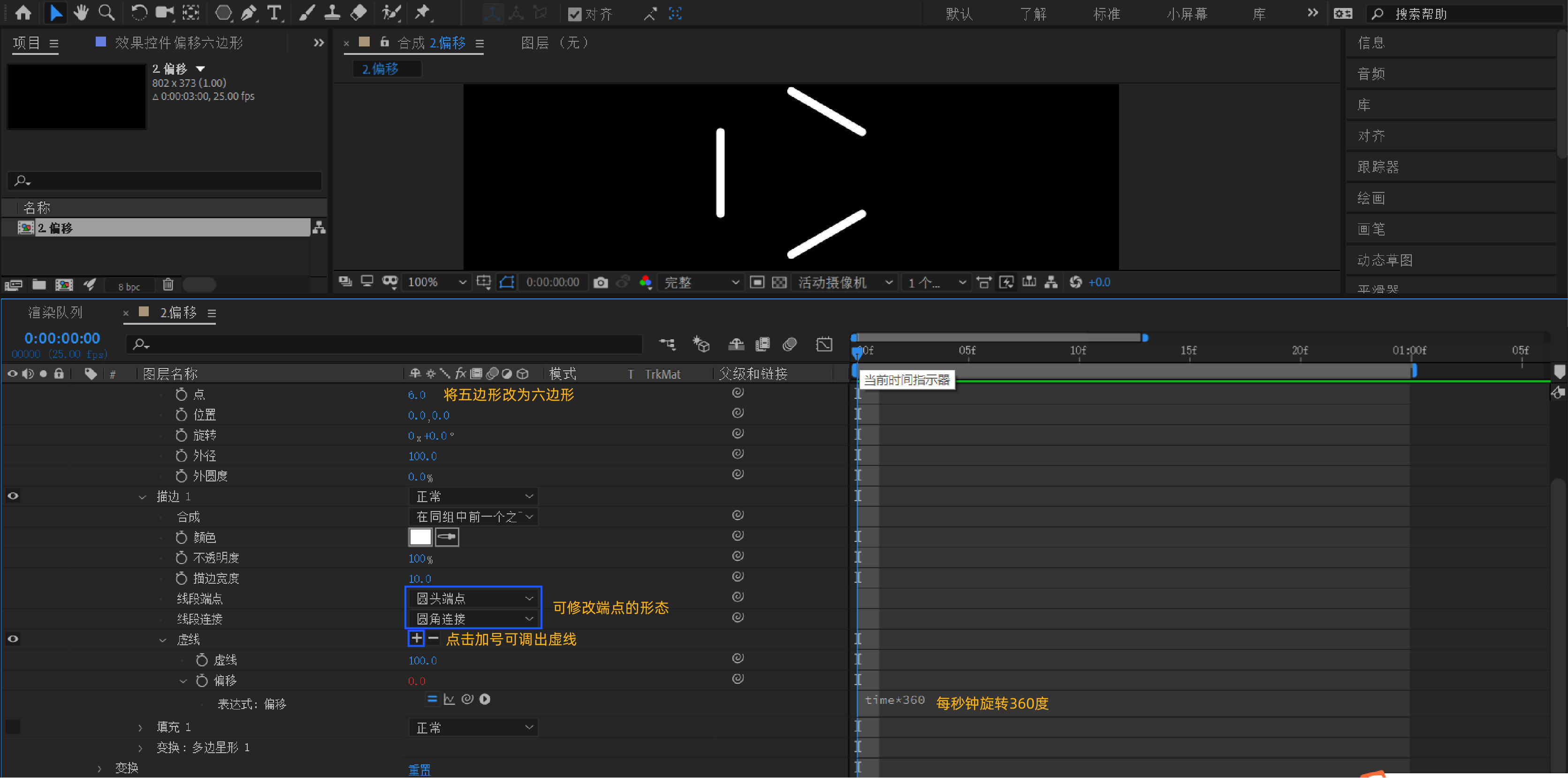Open the 跟踪器 panel

[x=1378, y=167]
